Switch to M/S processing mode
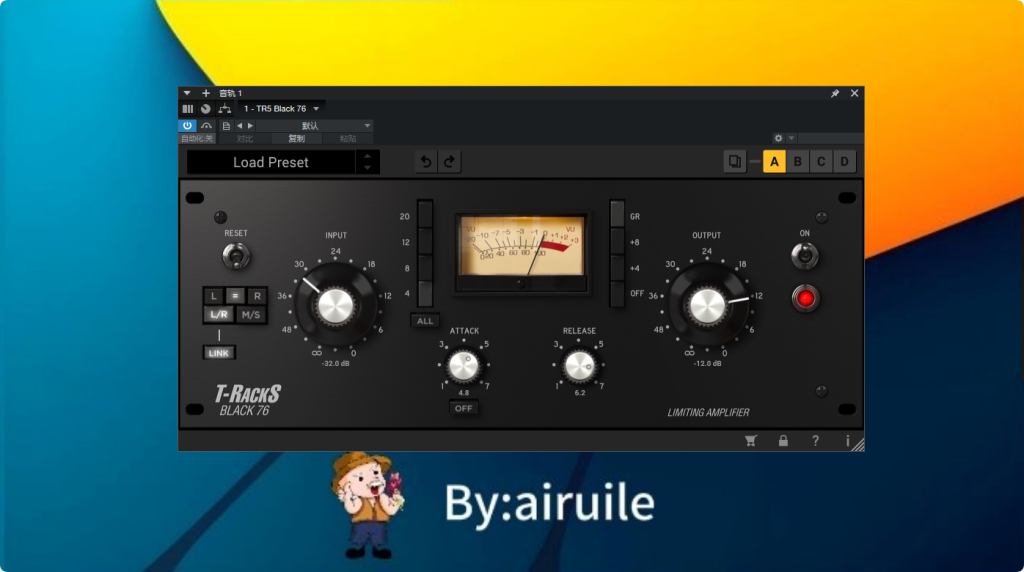The height and width of the screenshot is (572, 1024). (x=251, y=315)
